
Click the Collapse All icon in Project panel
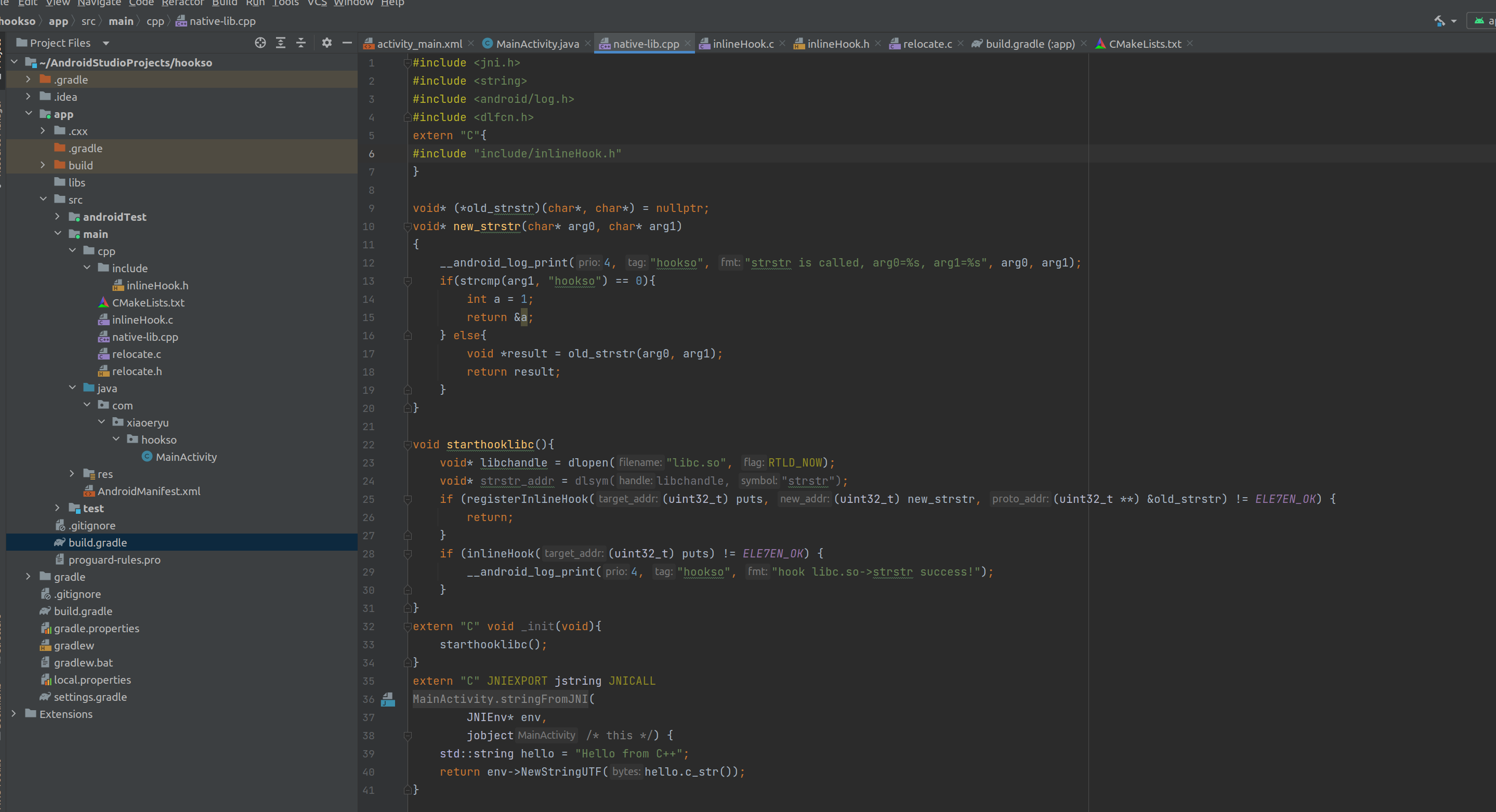[301, 43]
